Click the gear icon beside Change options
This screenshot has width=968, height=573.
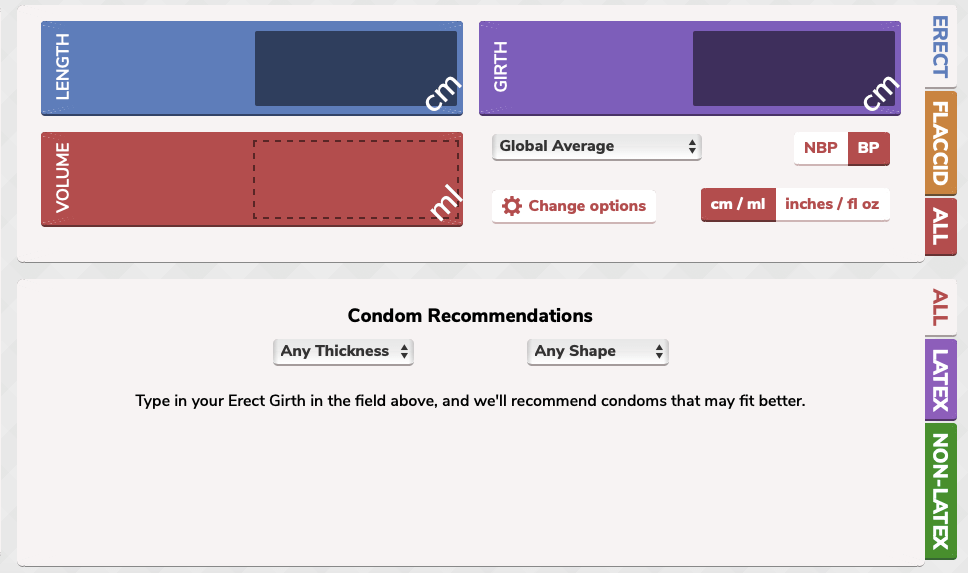pos(512,206)
